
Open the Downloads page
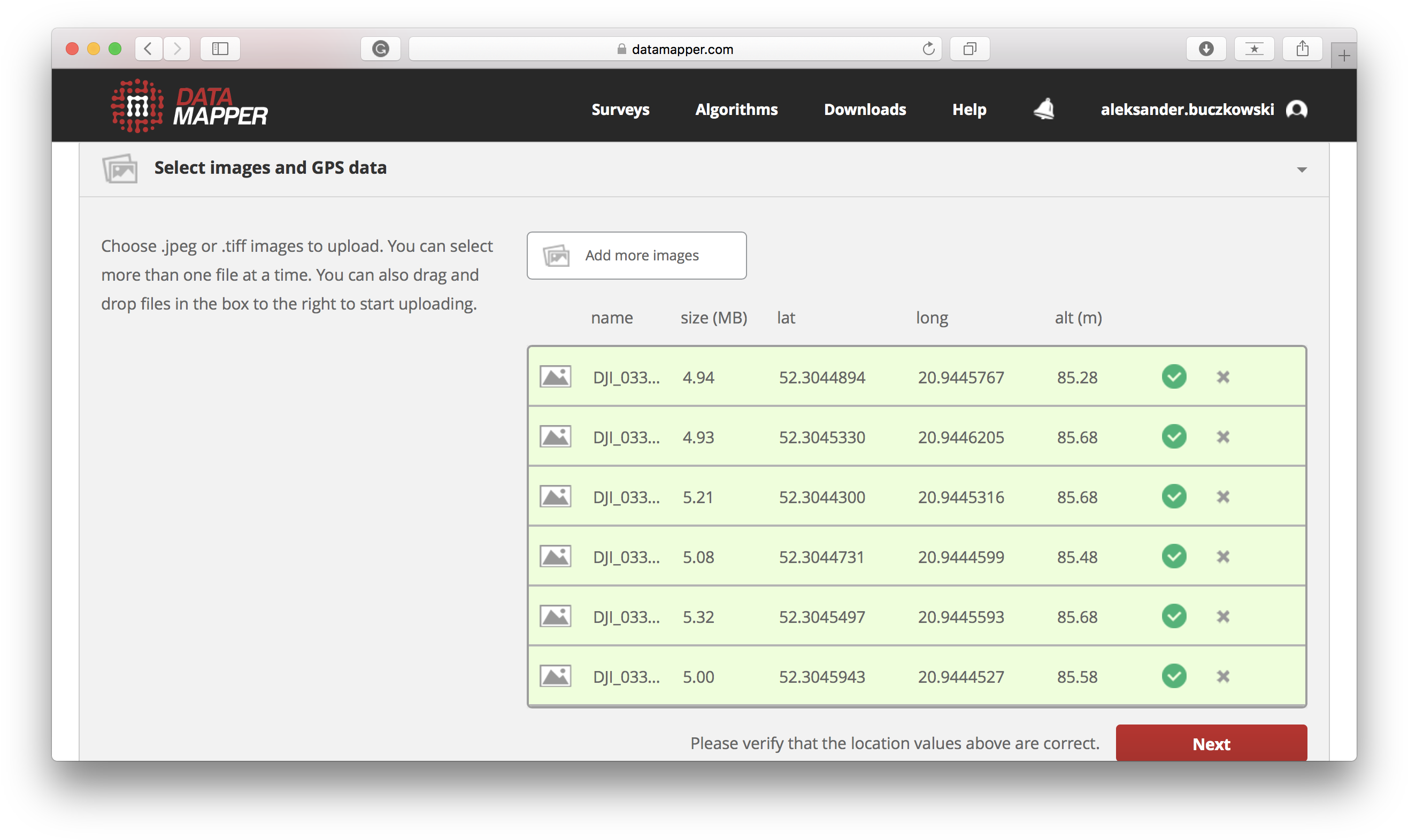pyautogui.click(x=864, y=109)
